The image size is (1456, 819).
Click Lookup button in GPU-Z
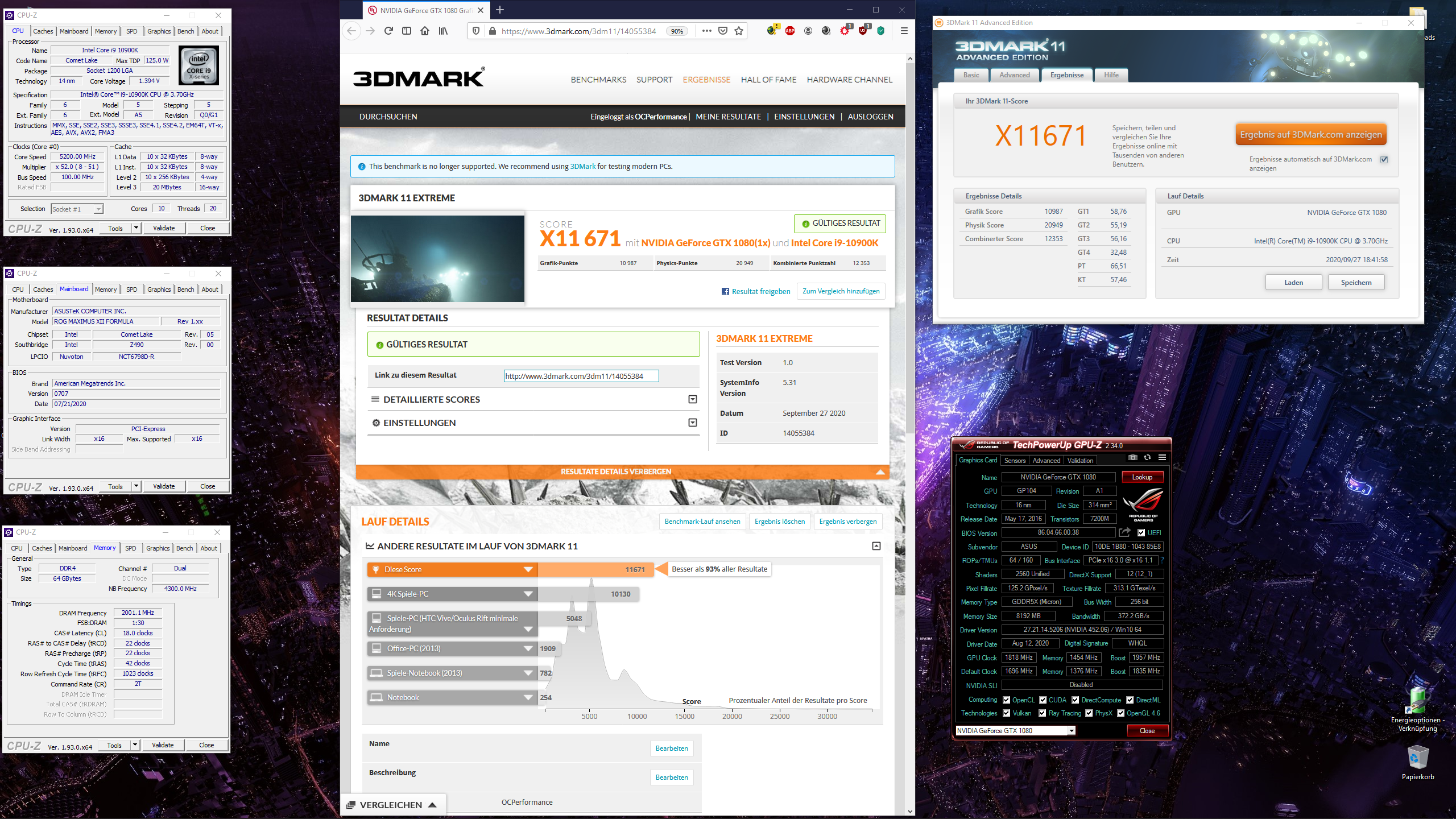[1142, 477]
